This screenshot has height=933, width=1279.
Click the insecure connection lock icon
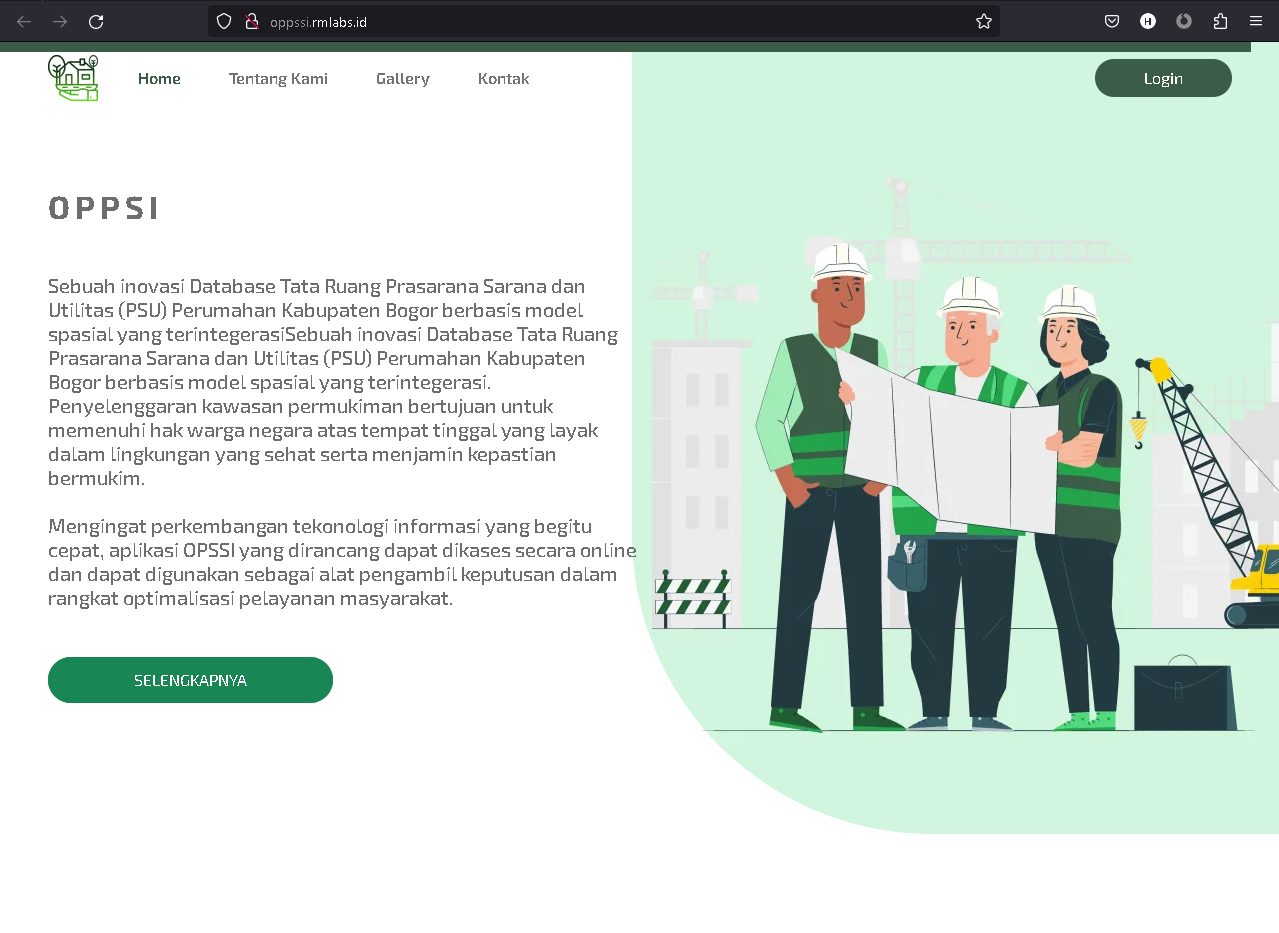tap(252, 21)
